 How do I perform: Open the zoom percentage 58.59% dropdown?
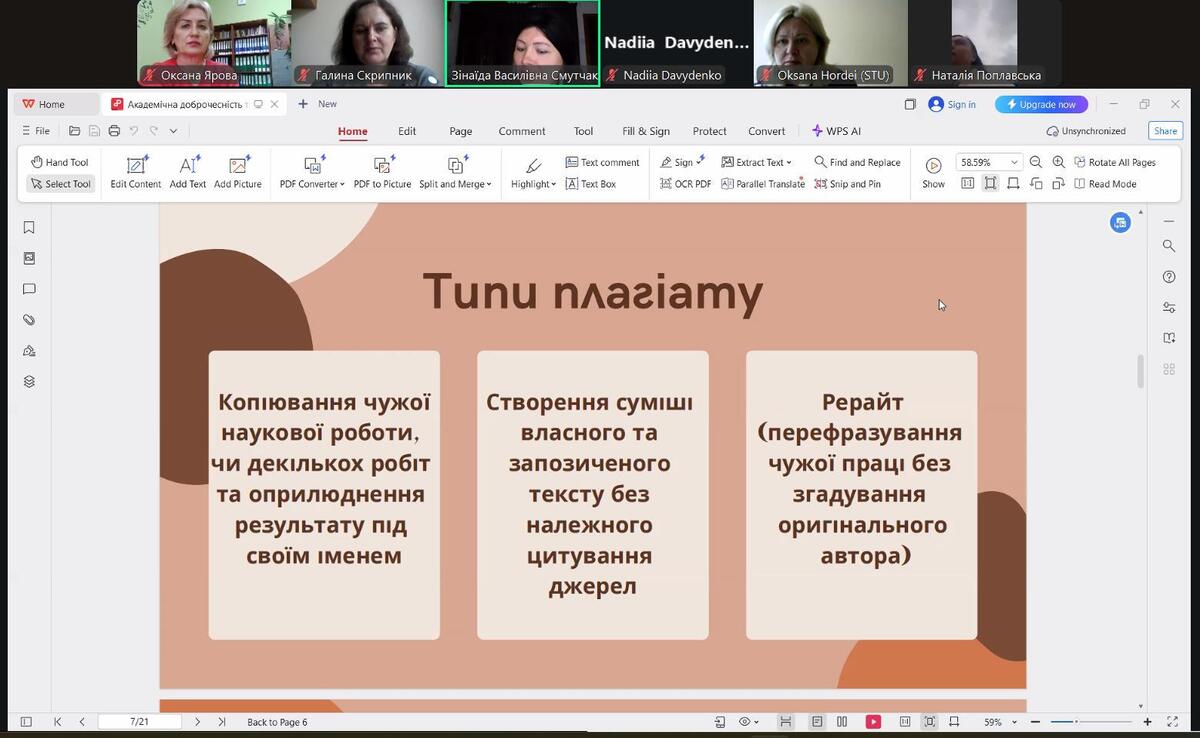click(1014, 162)
